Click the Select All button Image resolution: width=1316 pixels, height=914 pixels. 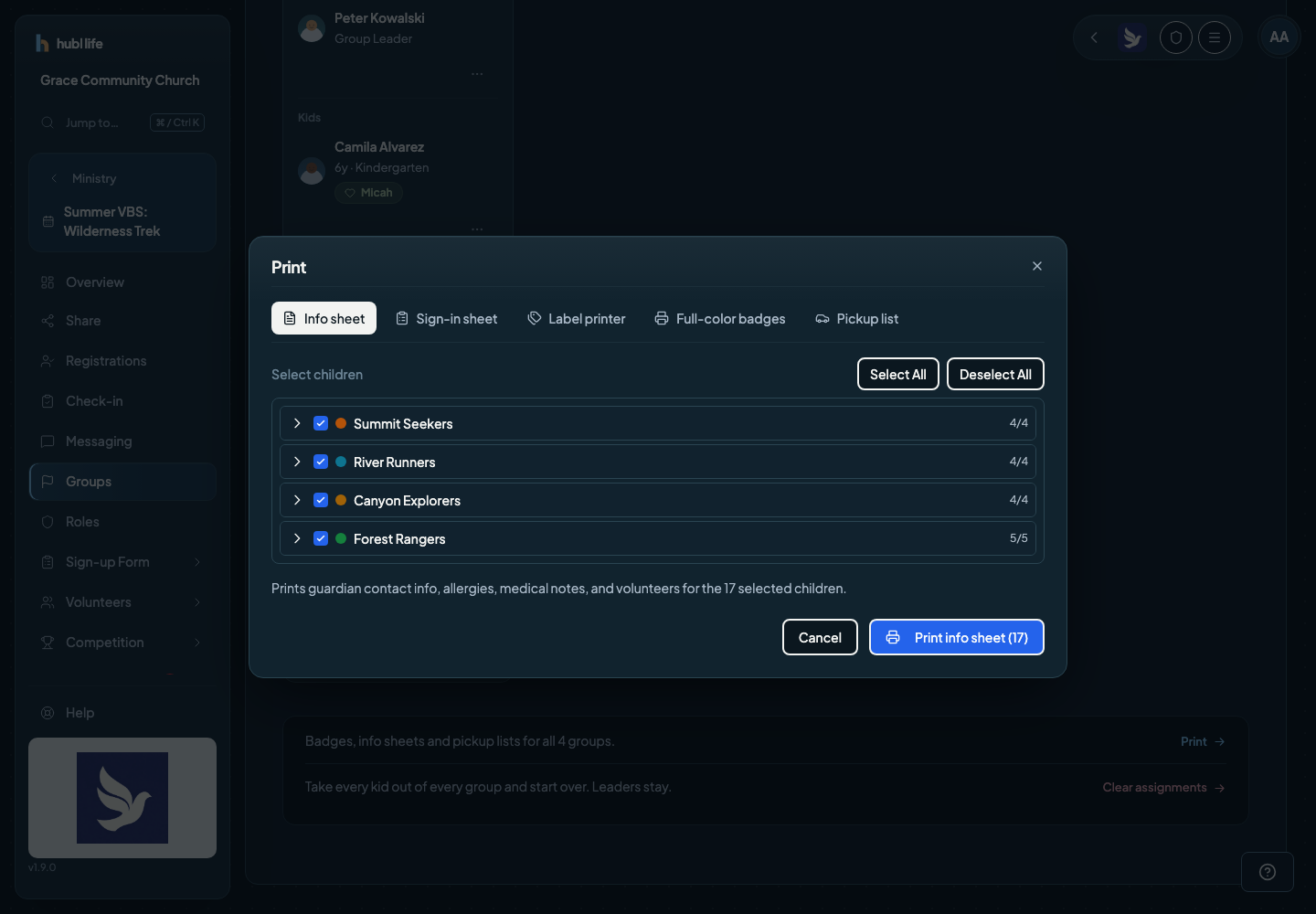898,374
